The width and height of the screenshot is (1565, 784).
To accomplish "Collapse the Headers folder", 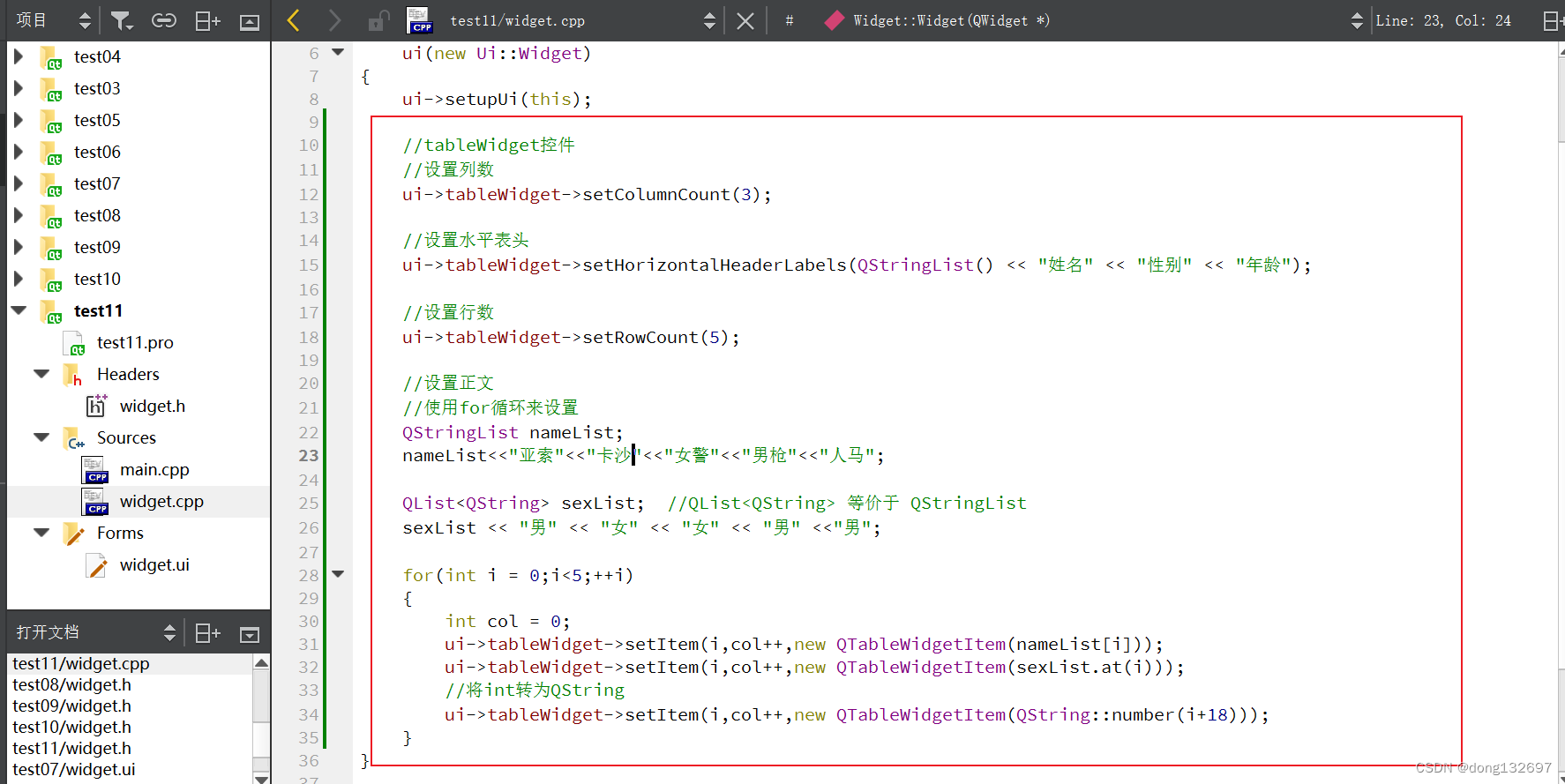I will 41,374.
